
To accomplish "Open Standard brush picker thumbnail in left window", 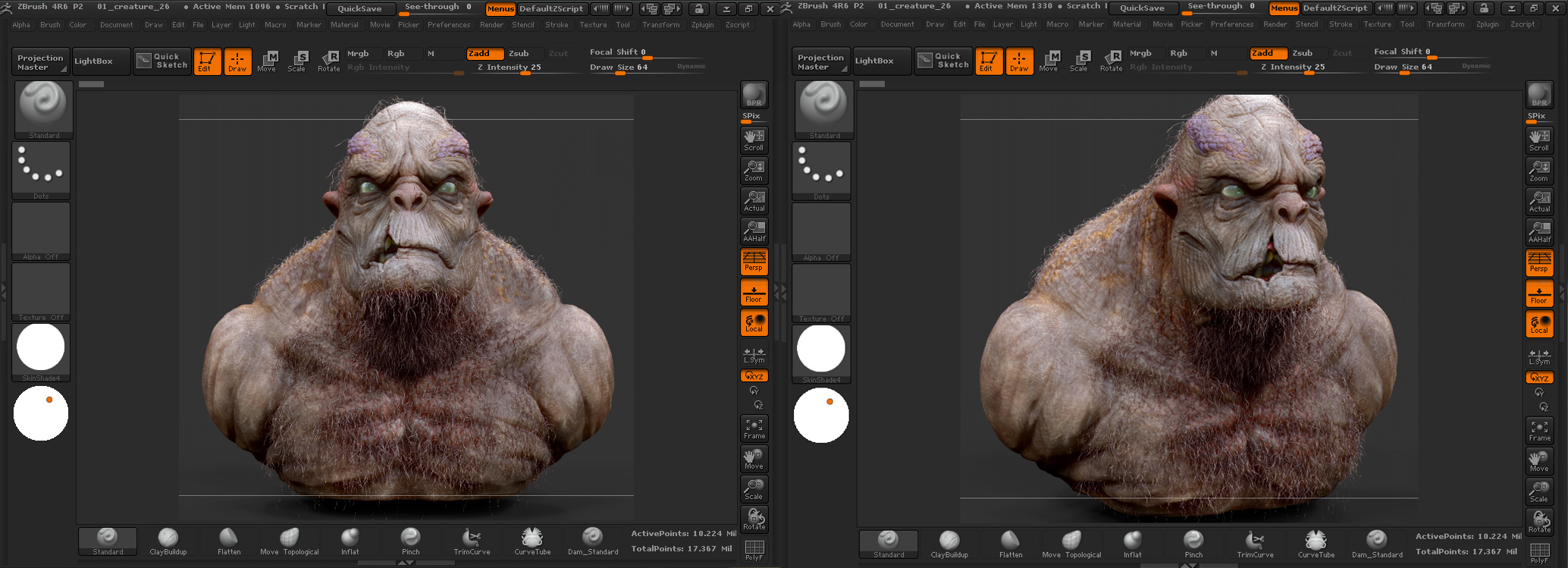I will click(43, 110).
